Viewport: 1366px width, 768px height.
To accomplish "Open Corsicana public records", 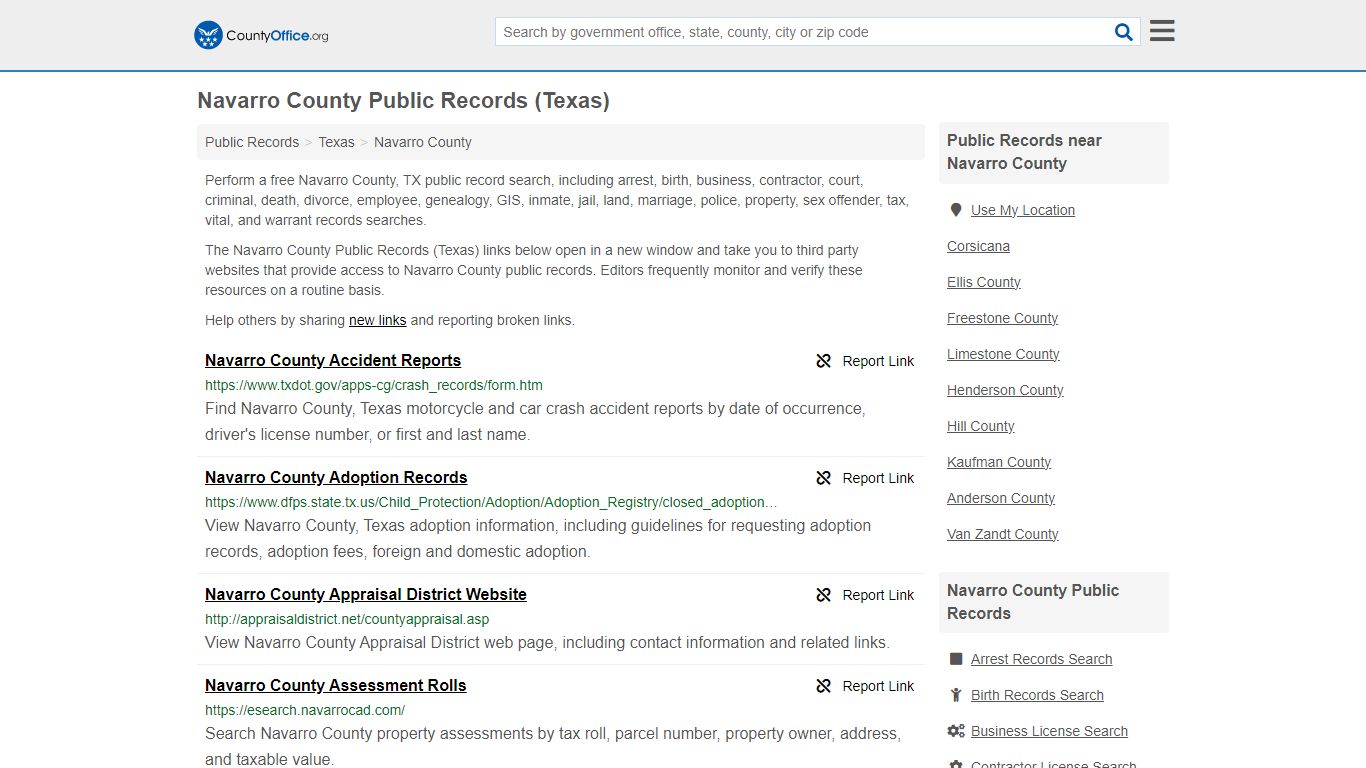I will [978, 246].
